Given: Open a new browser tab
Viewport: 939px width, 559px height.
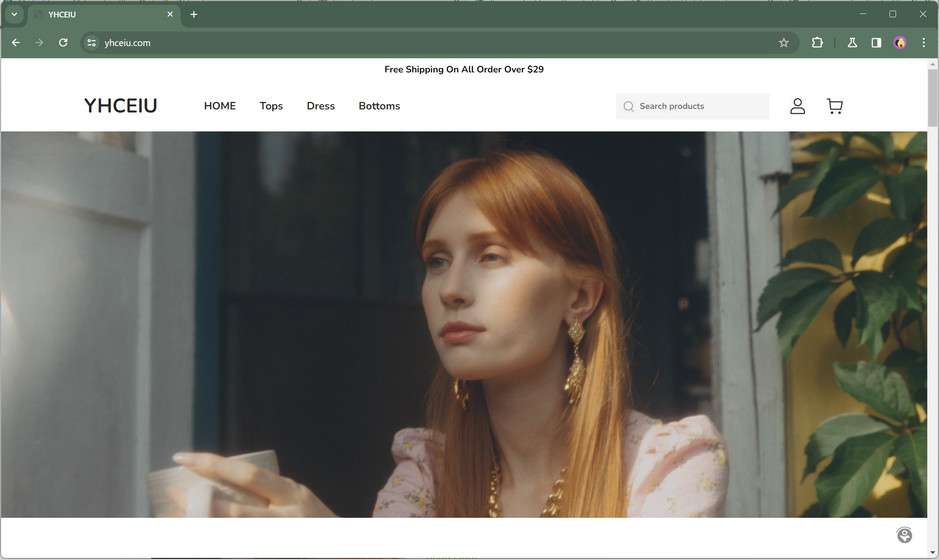Looking at the screenshot, I should (193, 14).
